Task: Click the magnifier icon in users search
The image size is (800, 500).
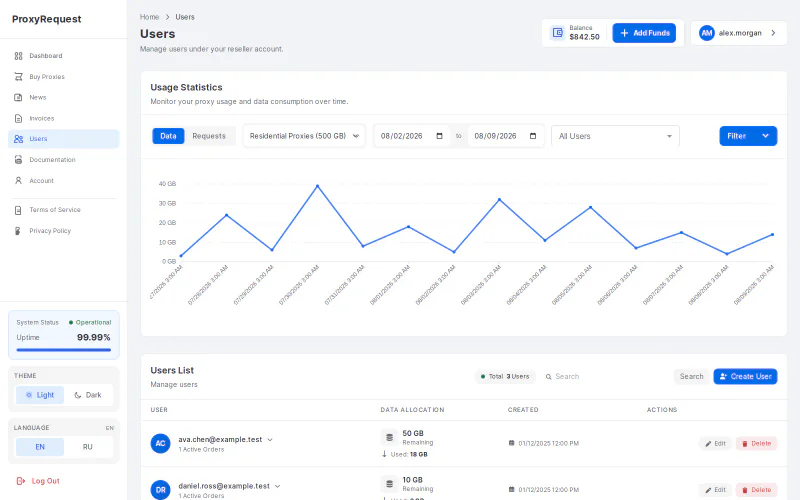Action: [548, 377]
